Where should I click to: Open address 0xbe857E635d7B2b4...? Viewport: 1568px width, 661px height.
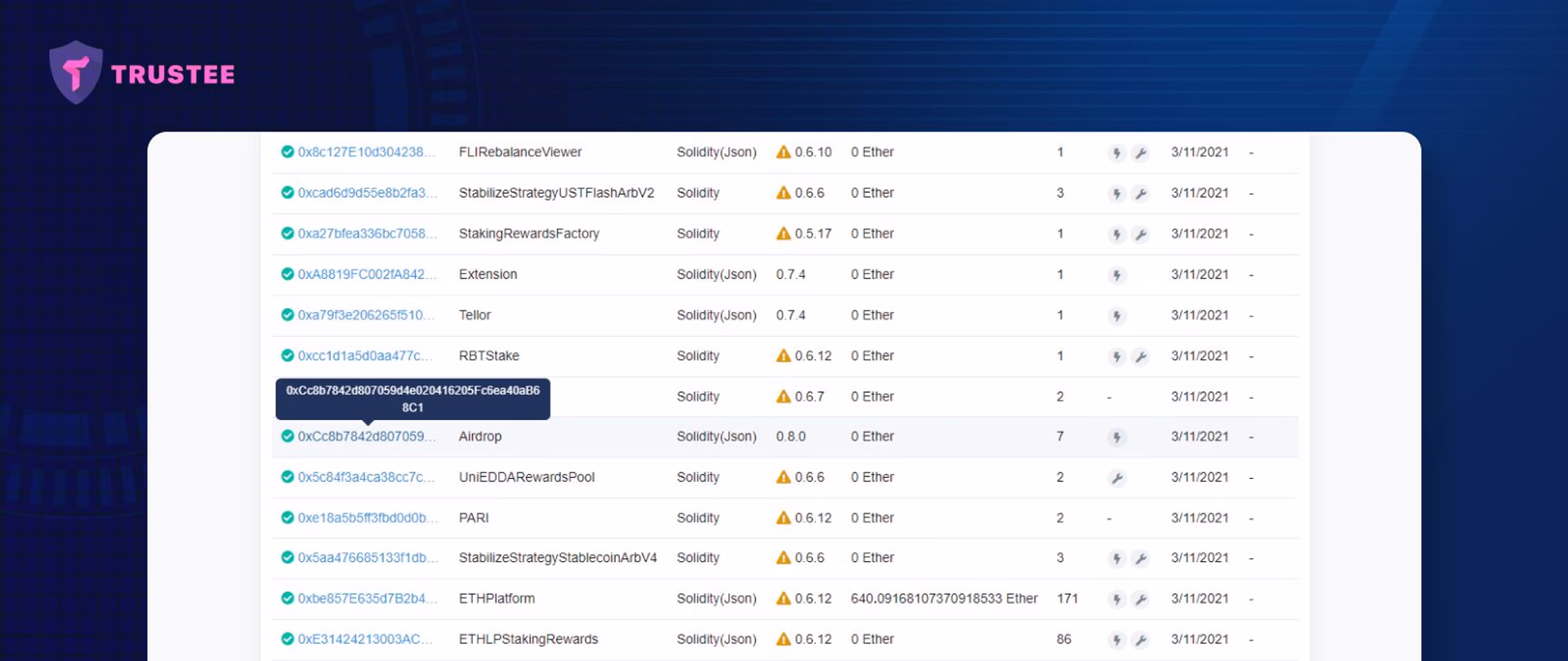click(367, 598)
